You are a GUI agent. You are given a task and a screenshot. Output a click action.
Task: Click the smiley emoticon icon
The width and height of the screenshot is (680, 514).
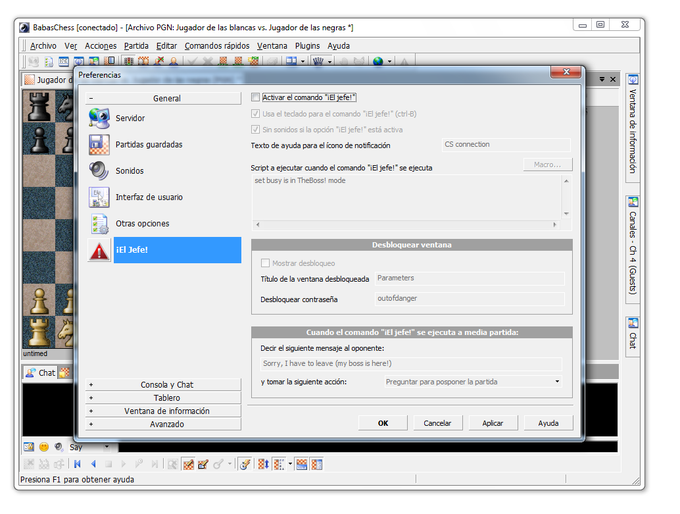[44, 447]
